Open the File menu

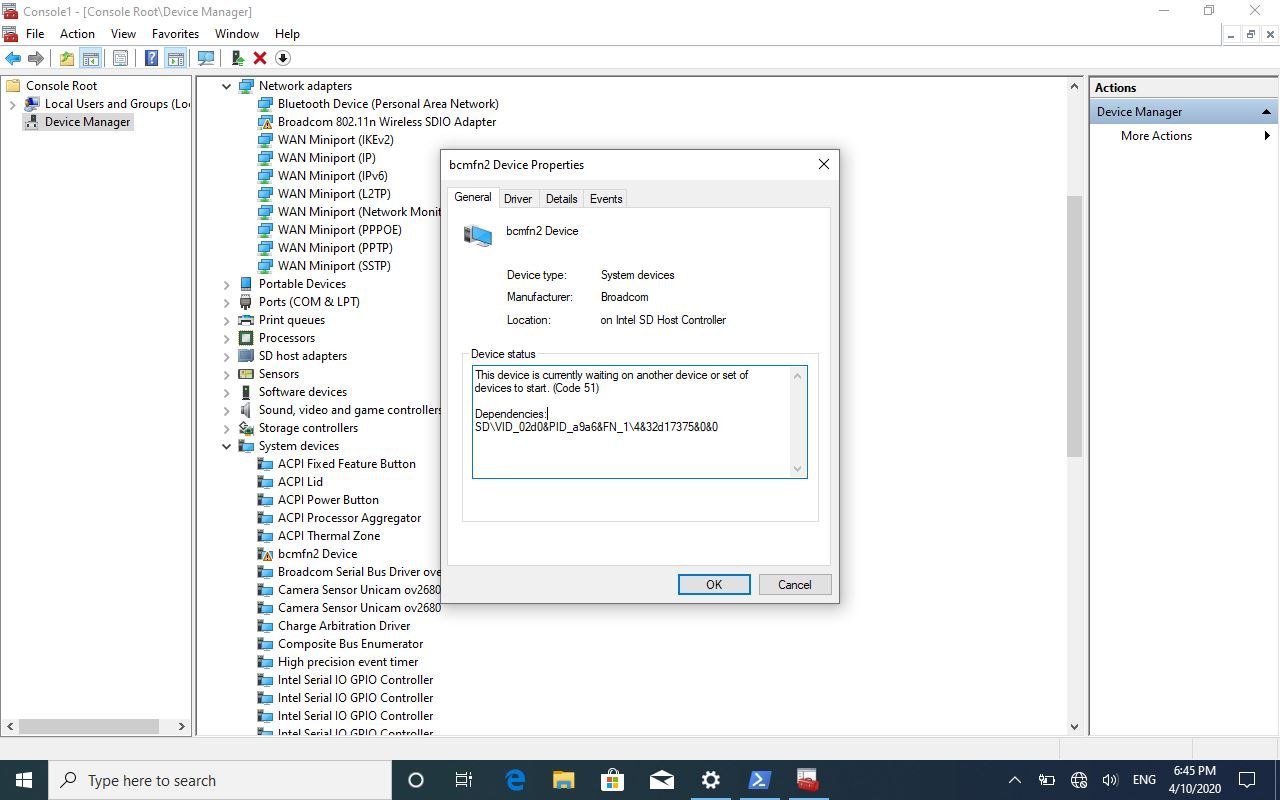coord(35,34)
